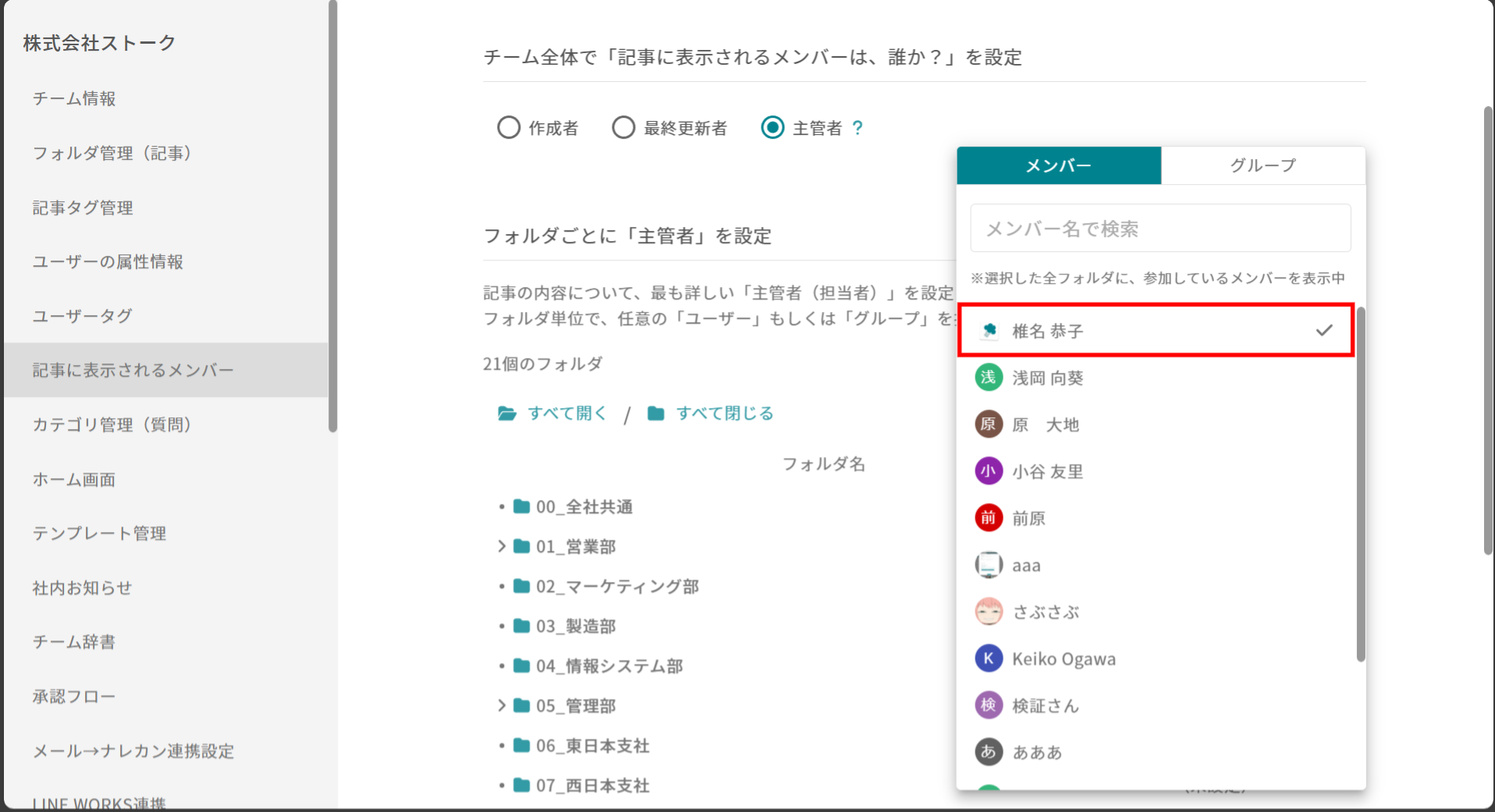Switch to the メンバー tab
The height and width of the screenshot is (812, 1495).
tap(1058, 165)
